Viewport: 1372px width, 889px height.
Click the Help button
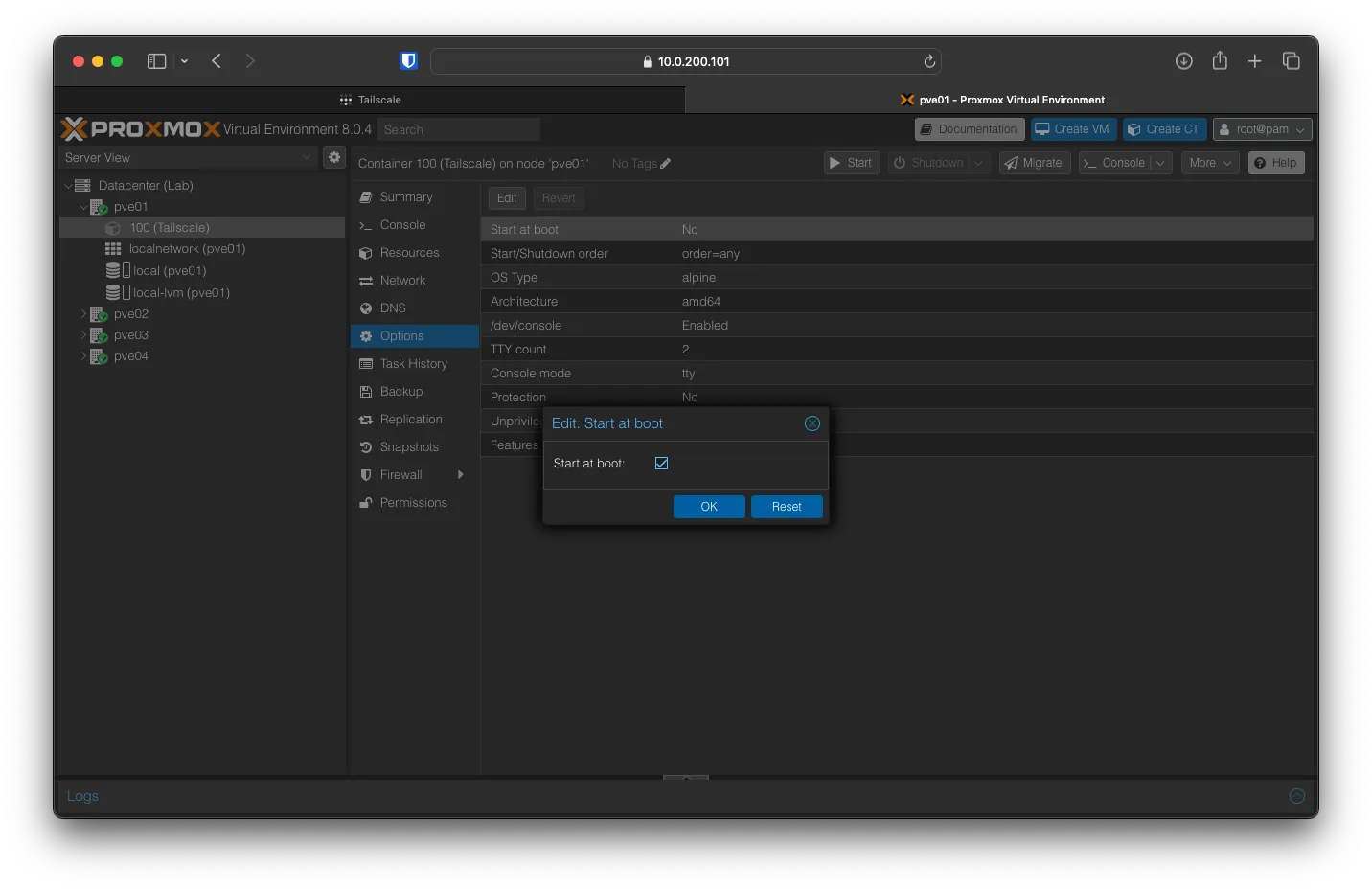coord(1276,163)
